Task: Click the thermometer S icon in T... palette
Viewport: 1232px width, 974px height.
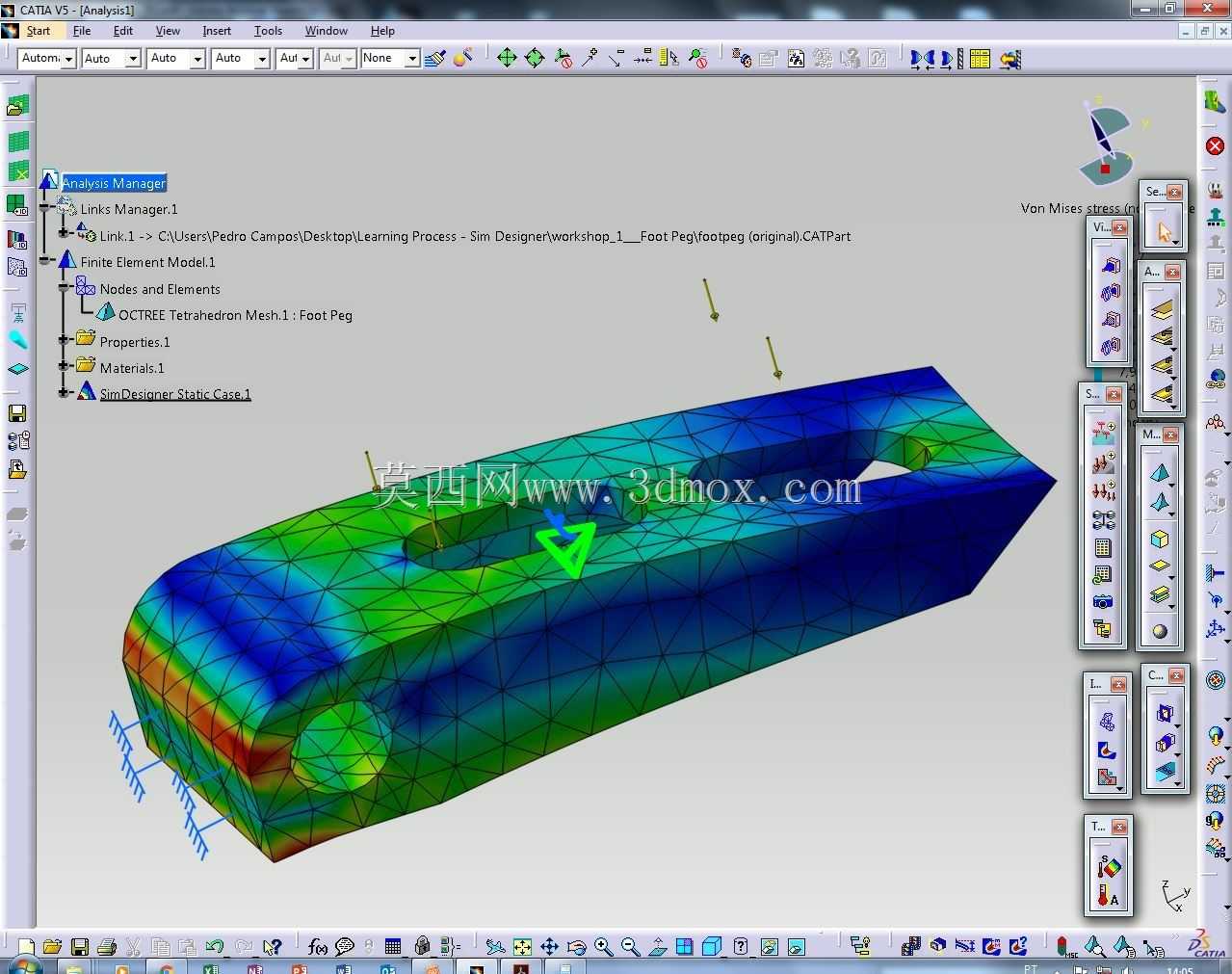Action: (x=1108, y=867)
